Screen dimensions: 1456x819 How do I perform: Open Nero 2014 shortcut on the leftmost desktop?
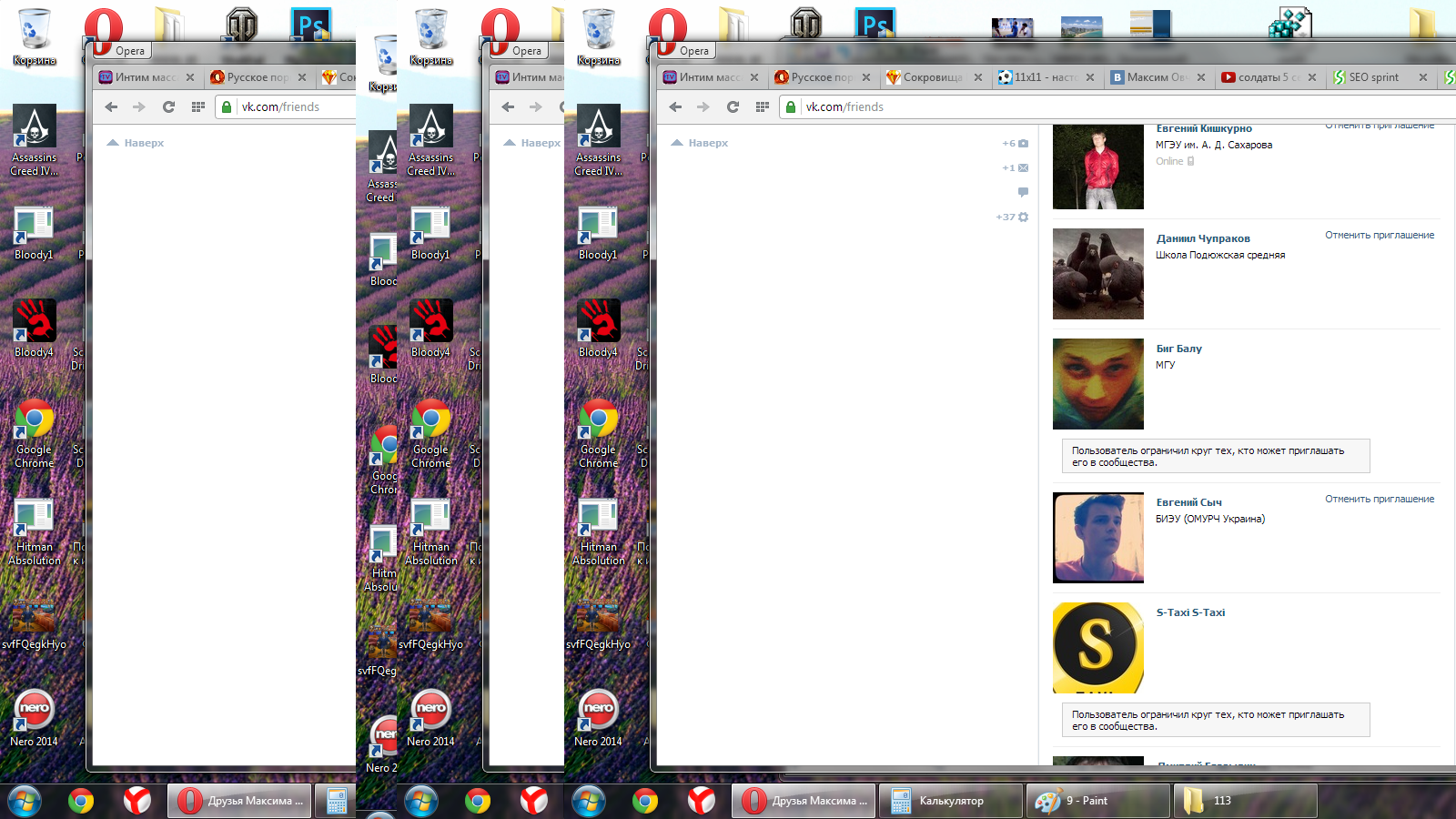click(34, 717)
